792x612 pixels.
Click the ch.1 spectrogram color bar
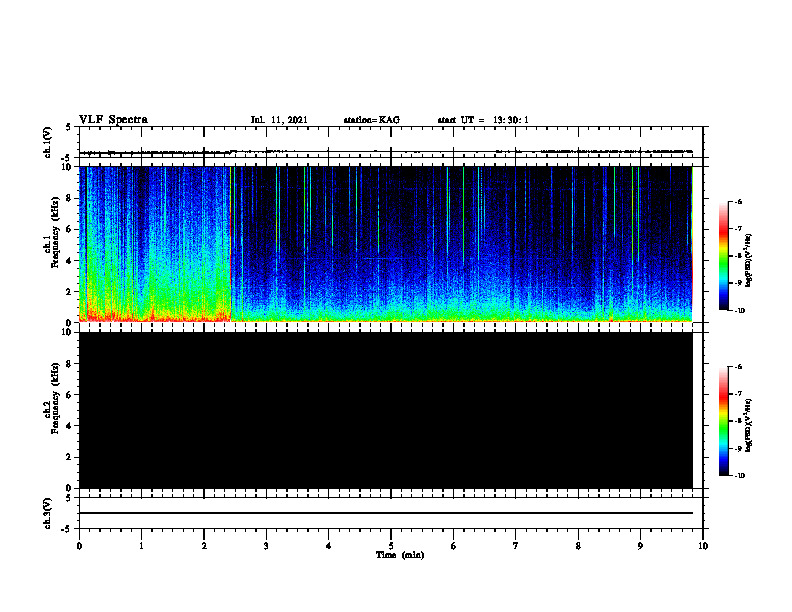pyautogui.click(x=724, y=256)
